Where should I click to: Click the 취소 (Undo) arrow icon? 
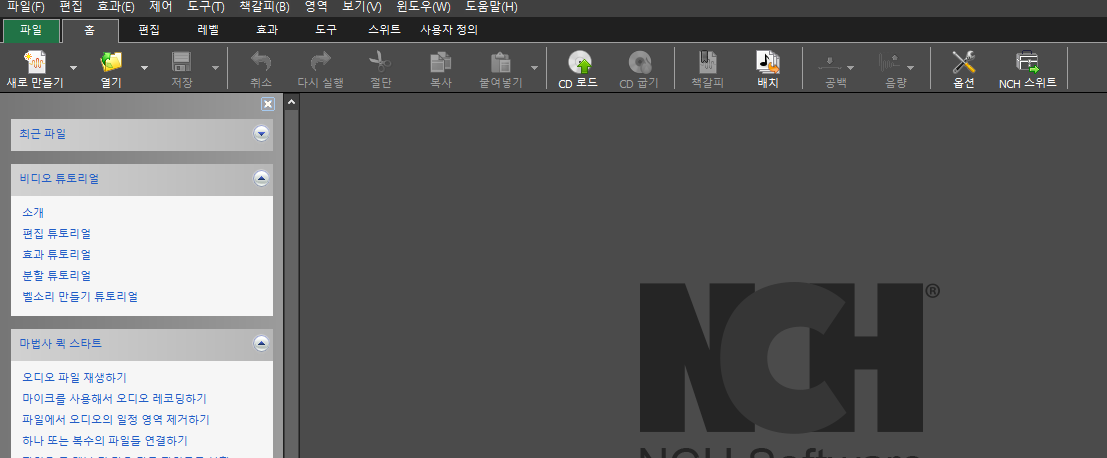coord(261,62)
